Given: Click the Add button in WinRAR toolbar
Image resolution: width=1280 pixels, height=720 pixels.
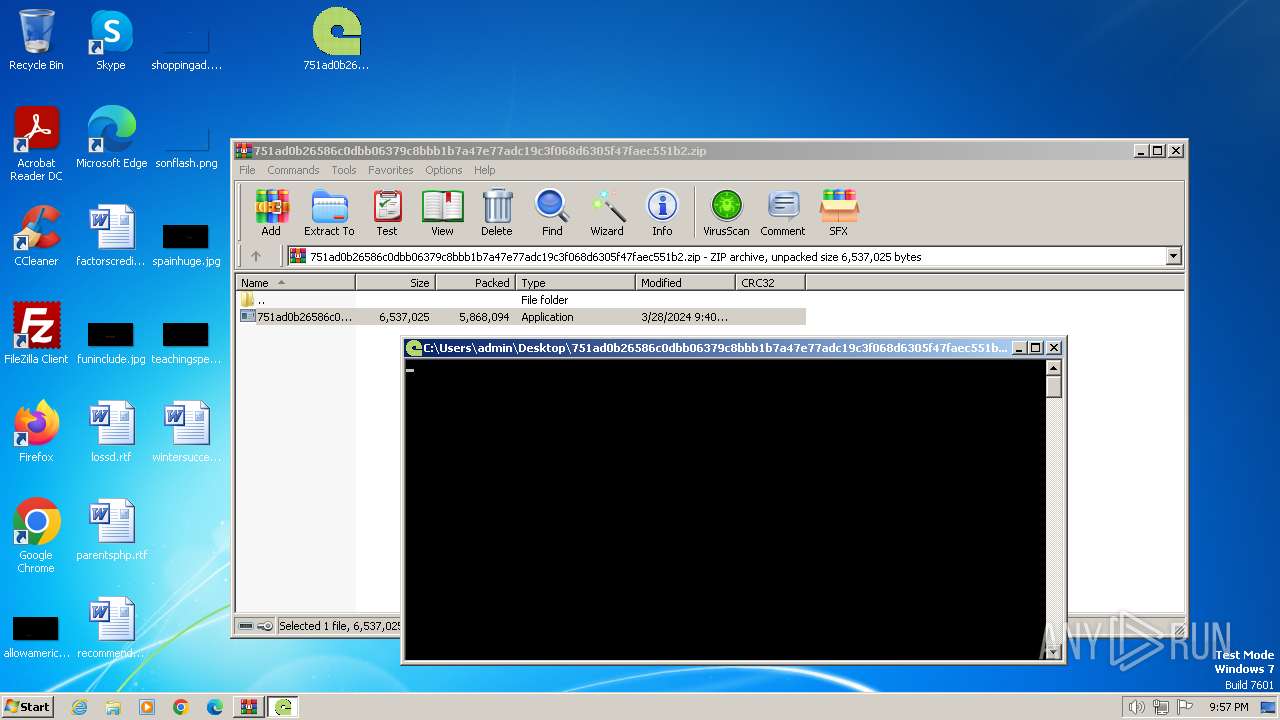Looking at the screenshot, I should [x=271, y=213].
